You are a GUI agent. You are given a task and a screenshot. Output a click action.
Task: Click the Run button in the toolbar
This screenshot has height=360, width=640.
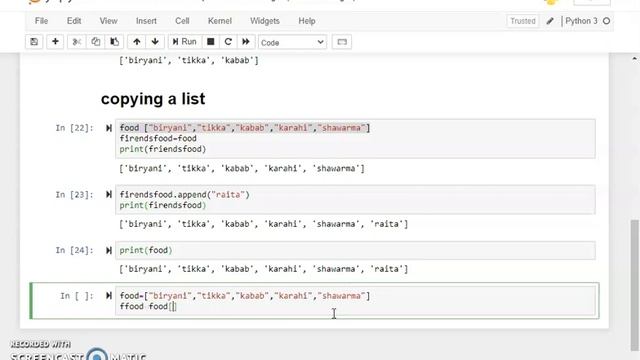pos(184,42)
